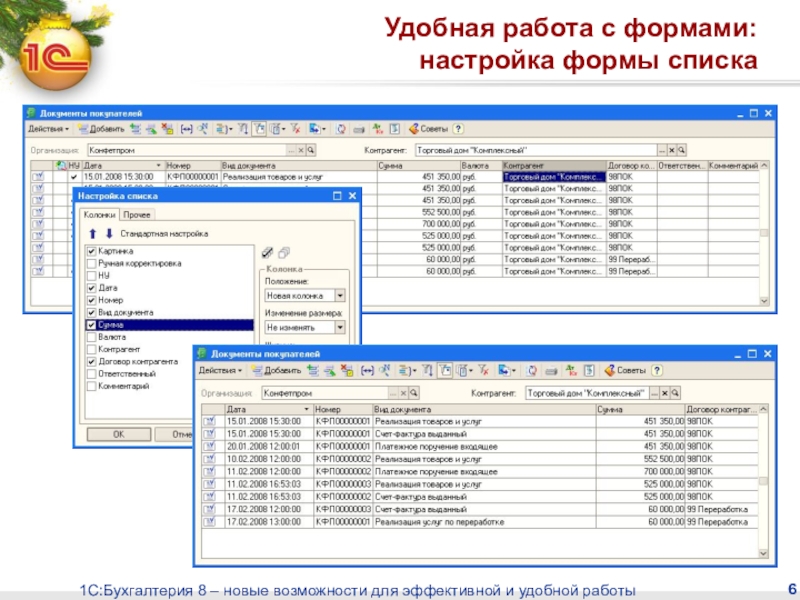Click the help question-mark icon in front window toolbar
Image resolution: width=800 pixels, height=600 pixels.
pos(657,371)
